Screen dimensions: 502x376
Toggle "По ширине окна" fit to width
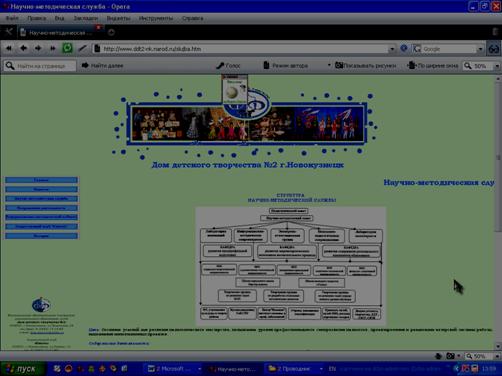[x=433, y=66]
